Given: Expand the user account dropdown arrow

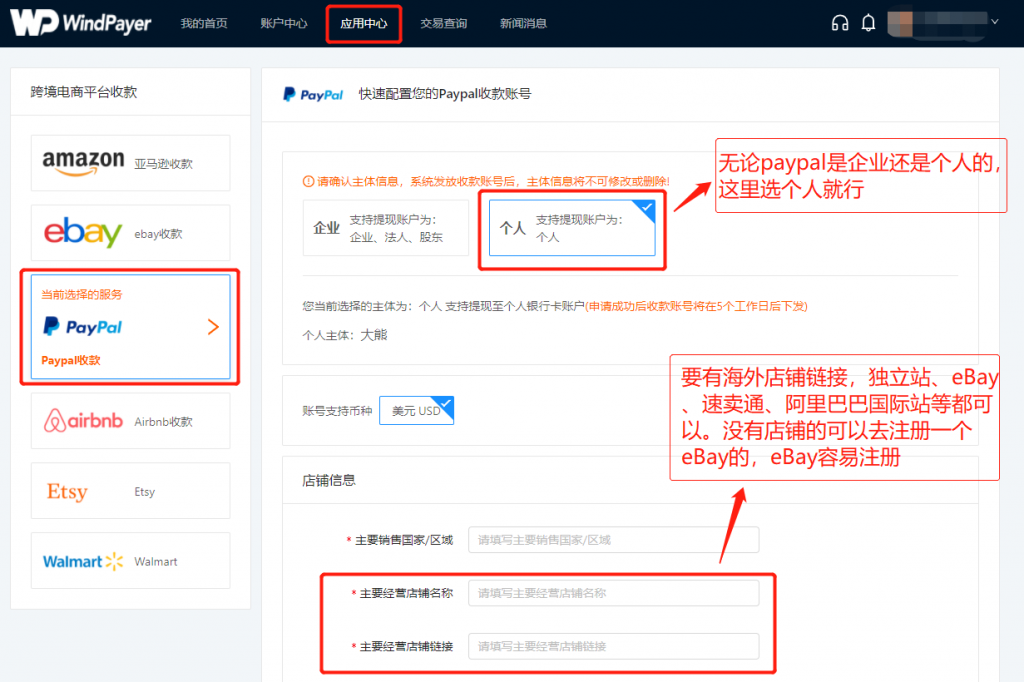Looking at the screenshot, I should coord(995,22).
